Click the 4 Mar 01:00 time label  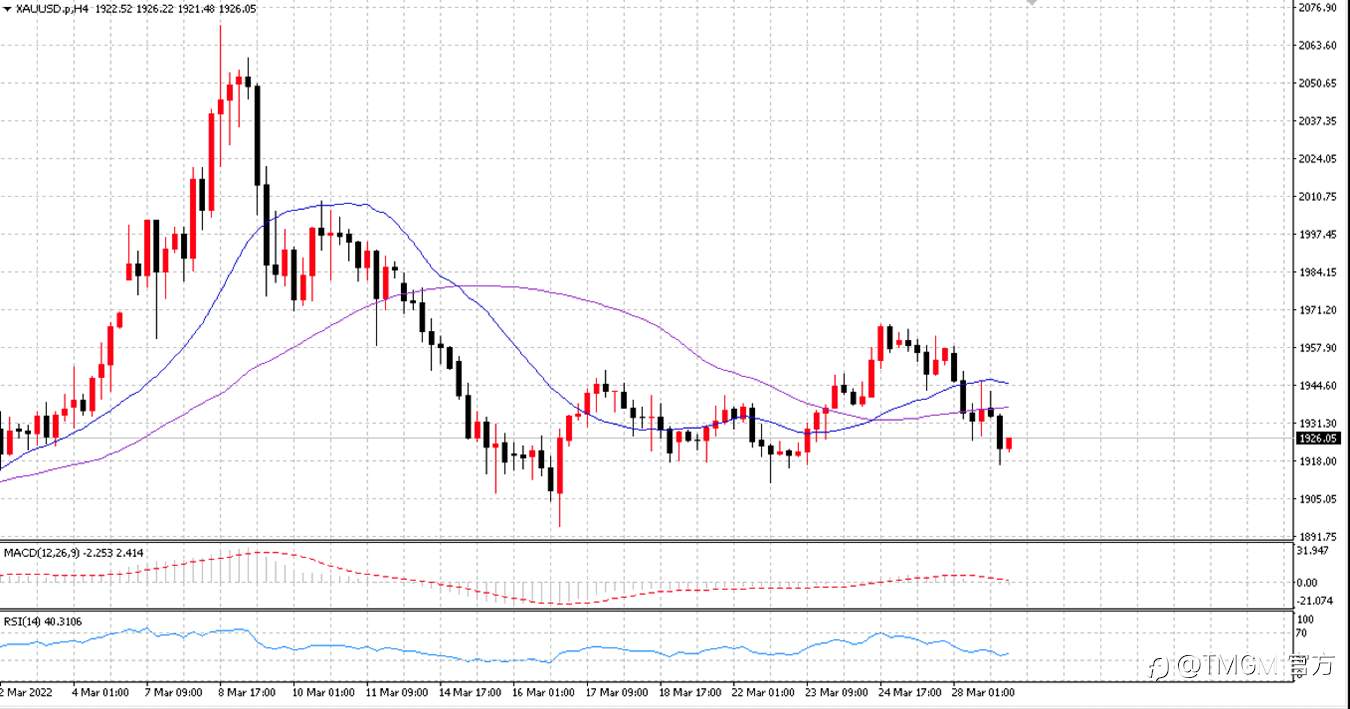[x=99, y=692]
